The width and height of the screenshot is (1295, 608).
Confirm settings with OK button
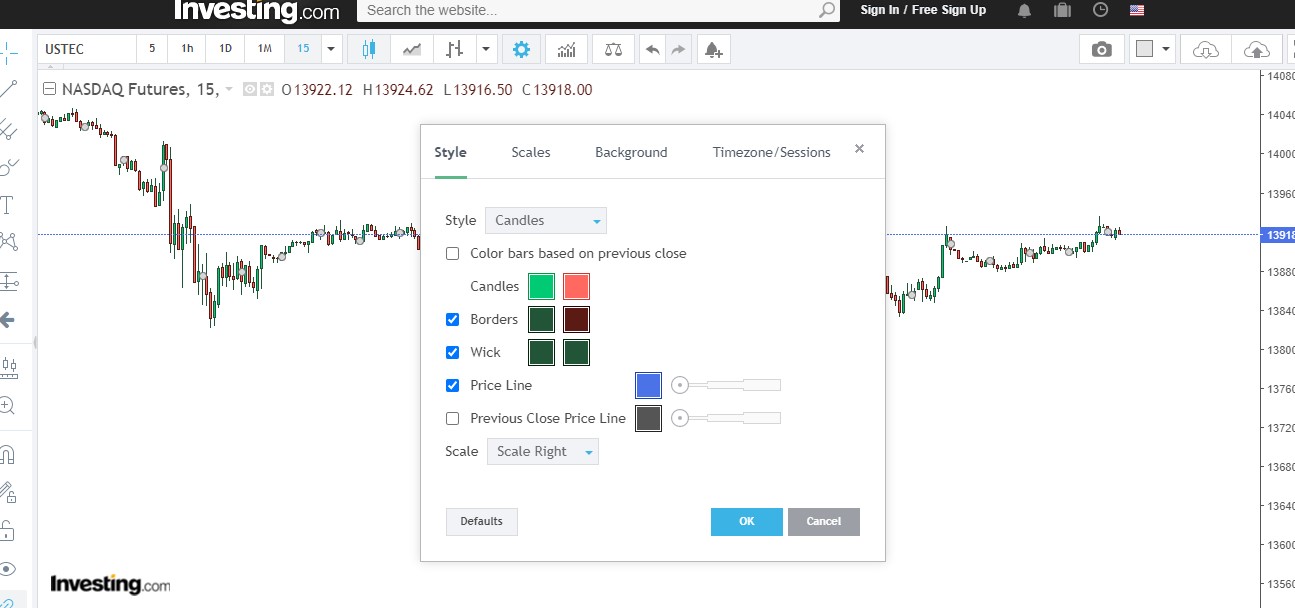coord(747,522)
